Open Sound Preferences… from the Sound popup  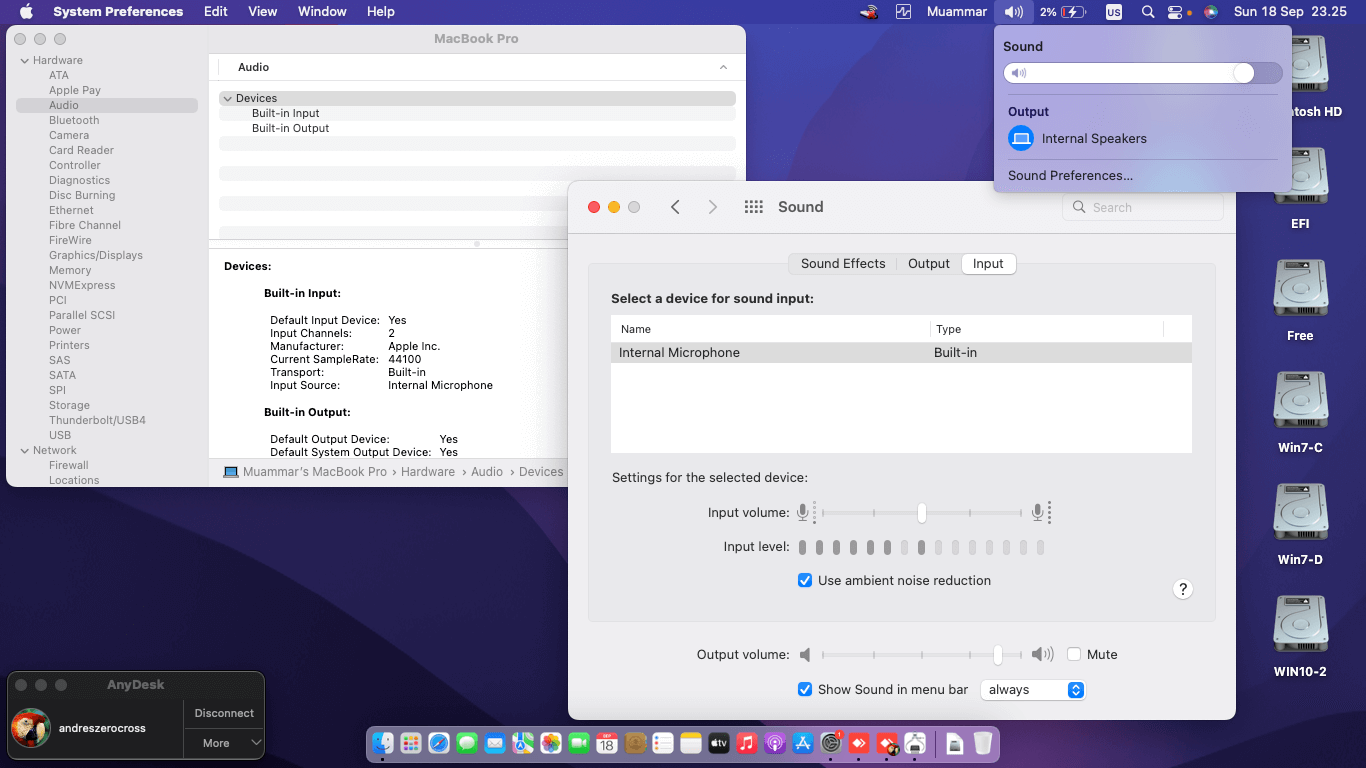click(x=1070, y=175)
